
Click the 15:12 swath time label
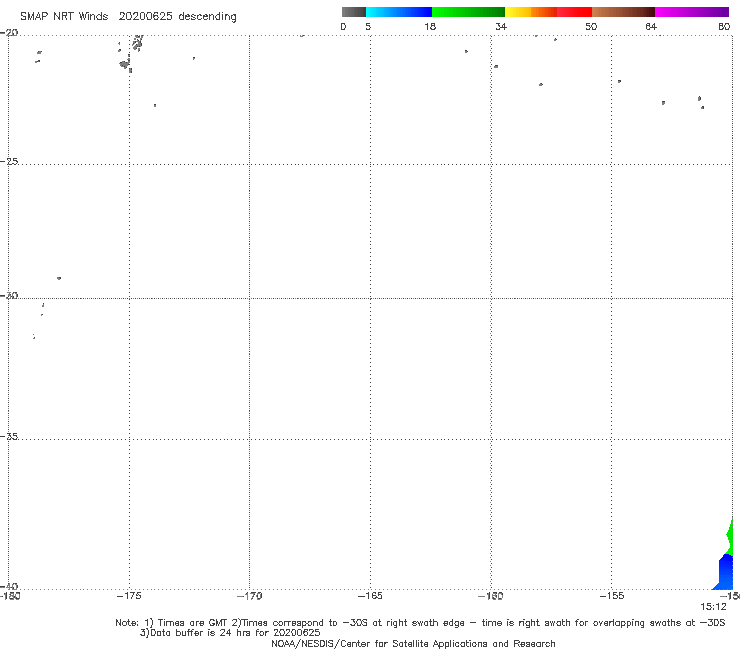(x=713, y=607)
